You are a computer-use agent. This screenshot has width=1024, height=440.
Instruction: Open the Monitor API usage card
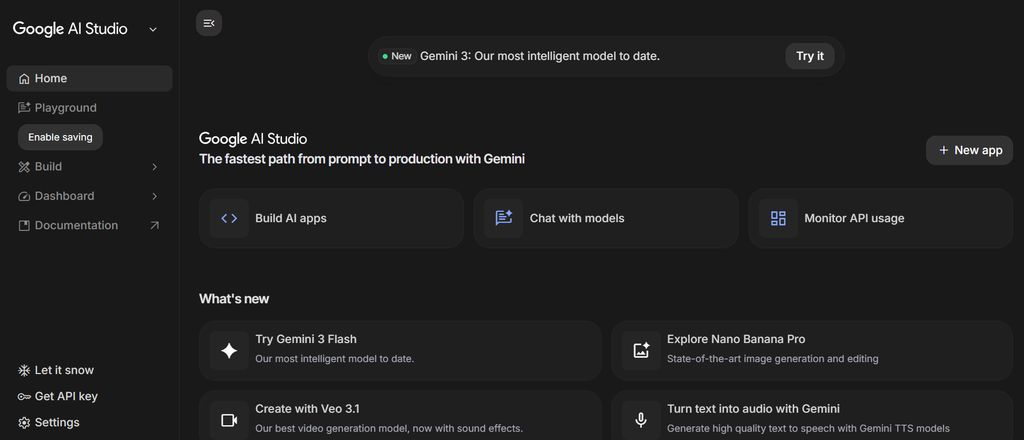point(880,218)
